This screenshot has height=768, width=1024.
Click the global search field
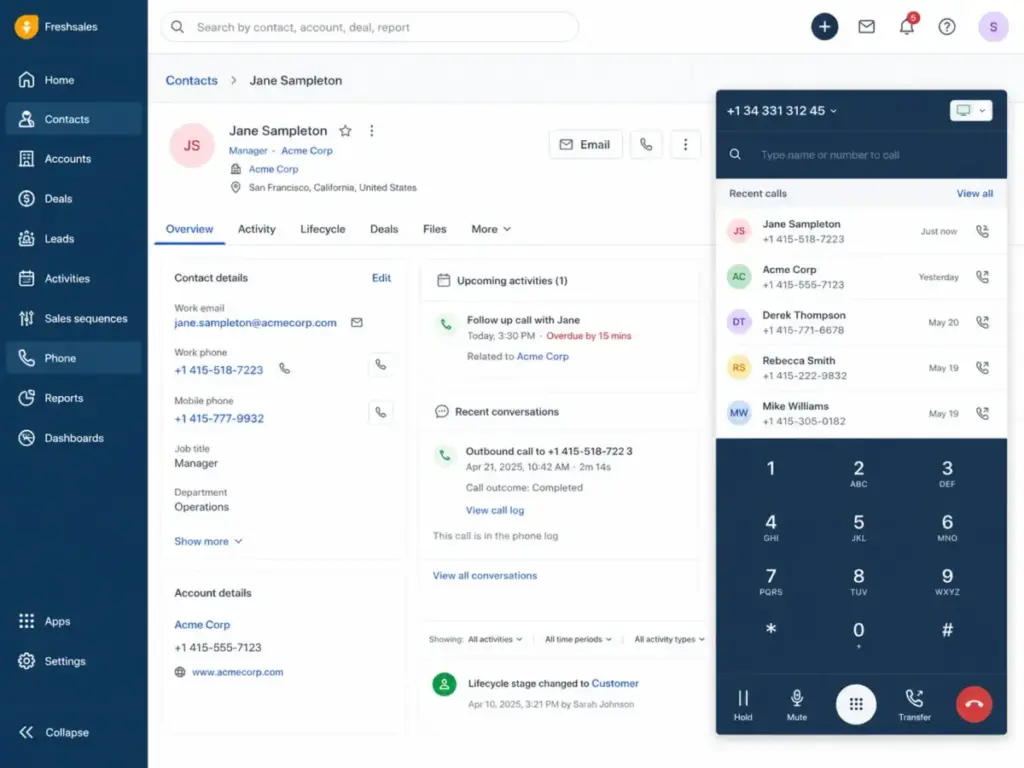[370, 27]
